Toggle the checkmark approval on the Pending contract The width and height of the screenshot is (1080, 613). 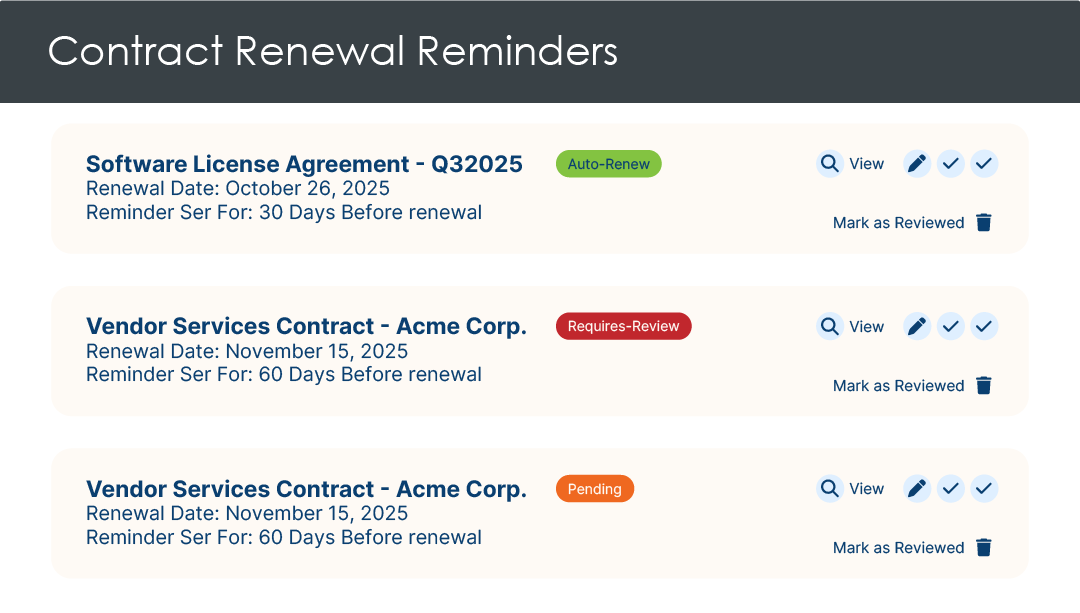coord(951,489)
